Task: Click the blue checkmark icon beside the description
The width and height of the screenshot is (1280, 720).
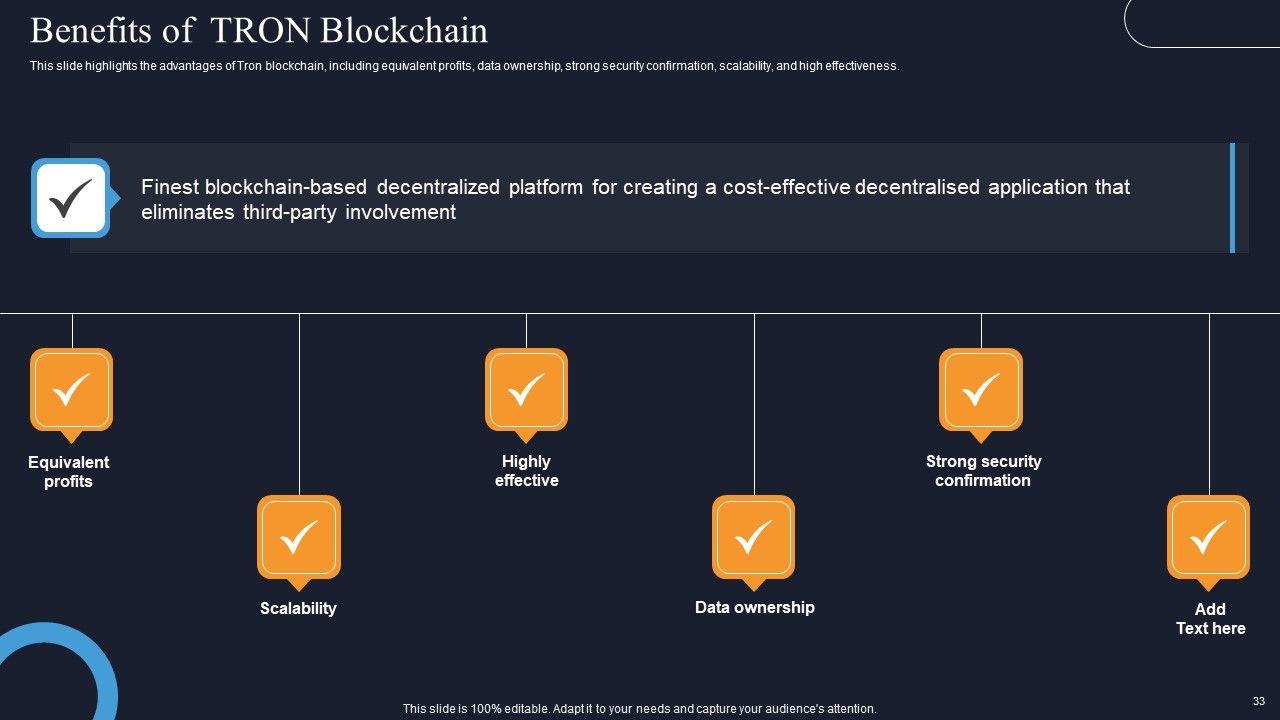Action: (70, 198)
